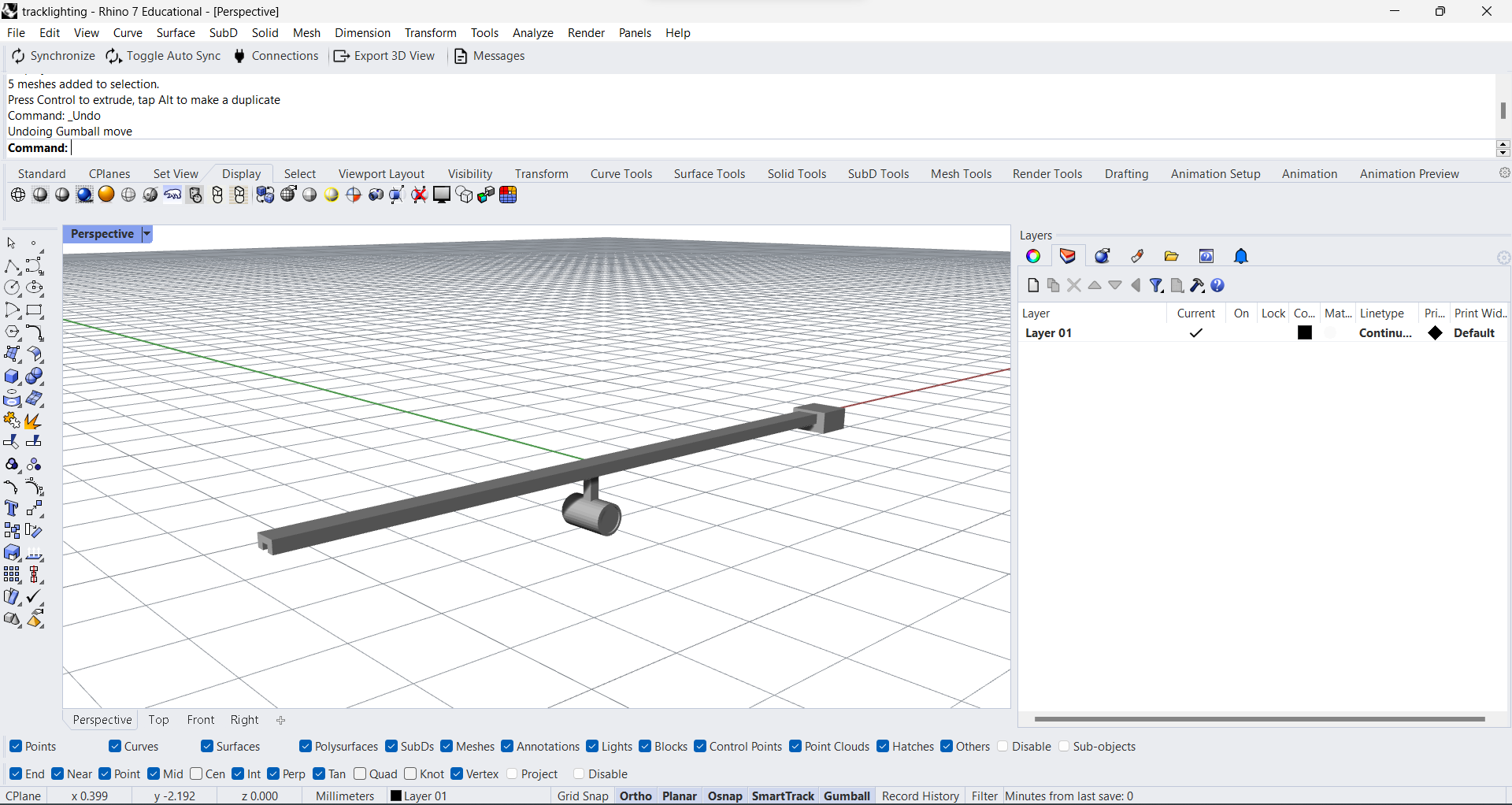Viewport: 1512px width, 805px height.
Task: Click the Rectangle tool icon
Action: (x=35, y=310)
